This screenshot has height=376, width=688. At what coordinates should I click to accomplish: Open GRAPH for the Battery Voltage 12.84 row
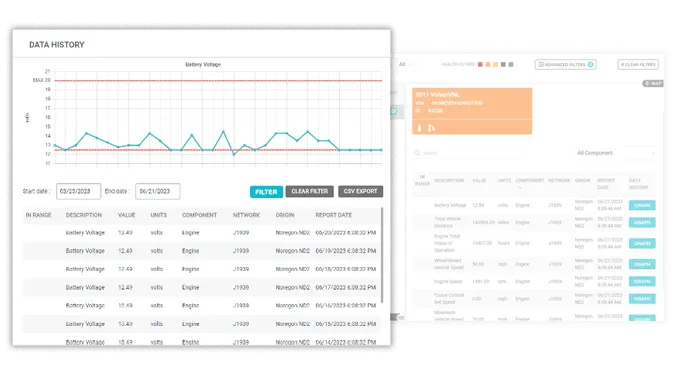tap(642, 205)
